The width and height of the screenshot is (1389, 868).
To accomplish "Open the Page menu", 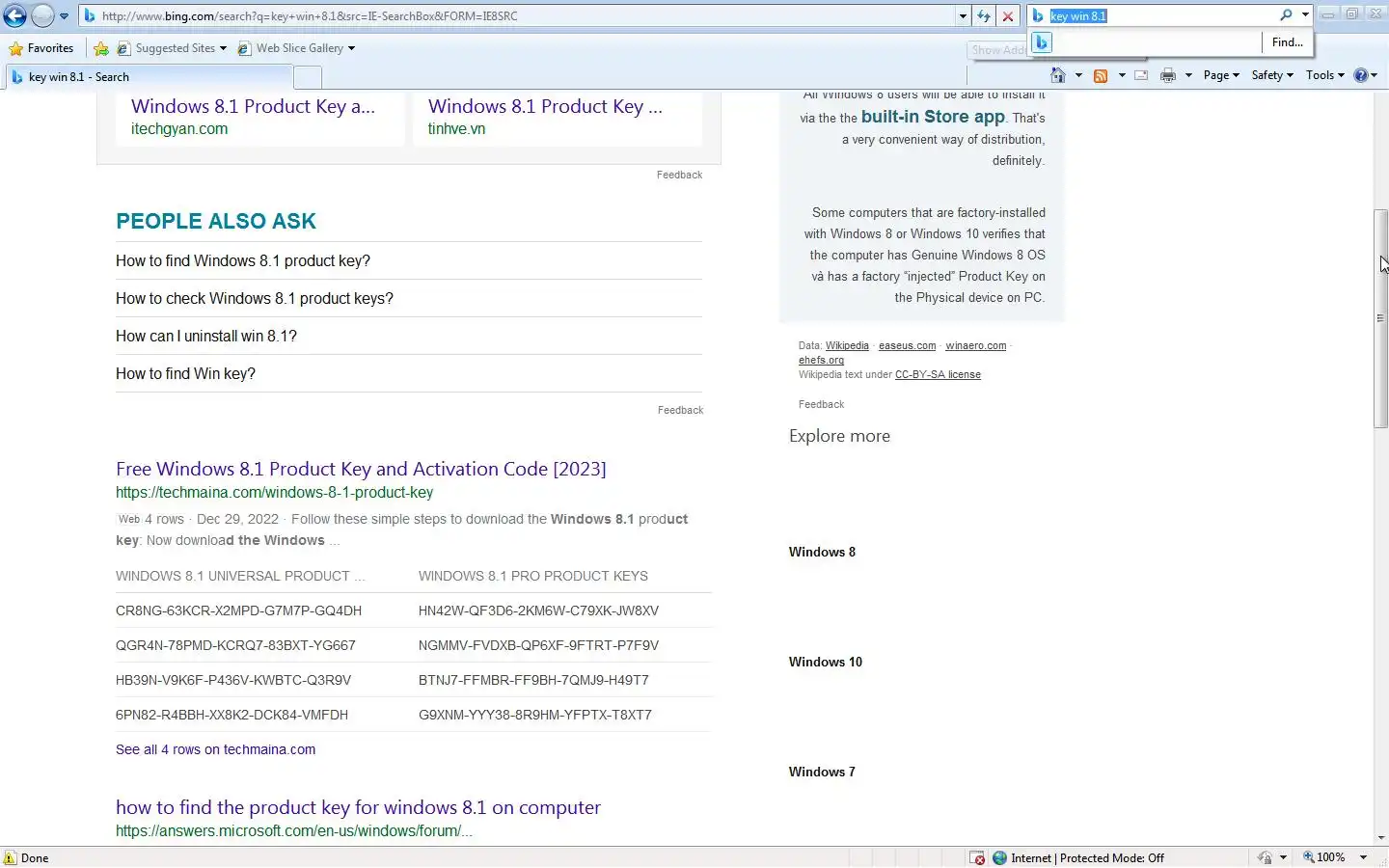I will tap(1221, 75).
